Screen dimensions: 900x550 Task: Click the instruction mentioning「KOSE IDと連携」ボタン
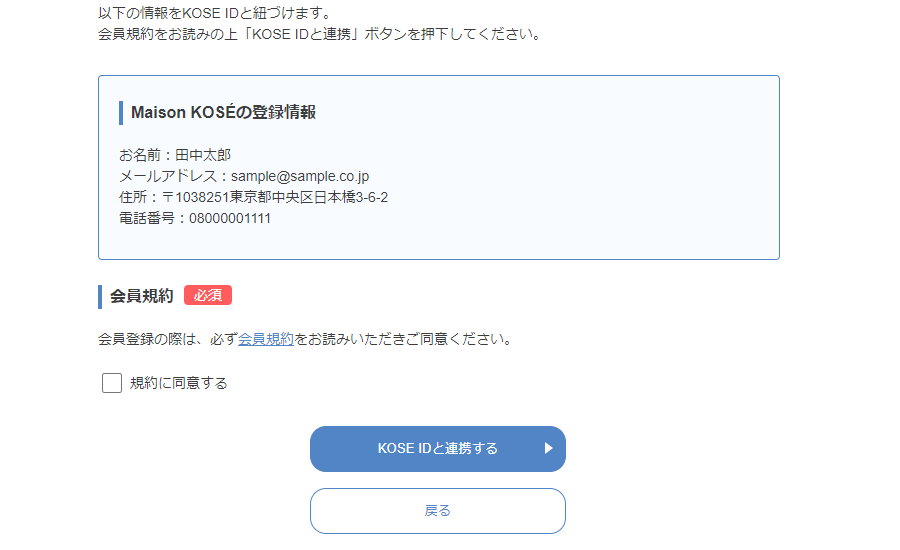(320, 34)
